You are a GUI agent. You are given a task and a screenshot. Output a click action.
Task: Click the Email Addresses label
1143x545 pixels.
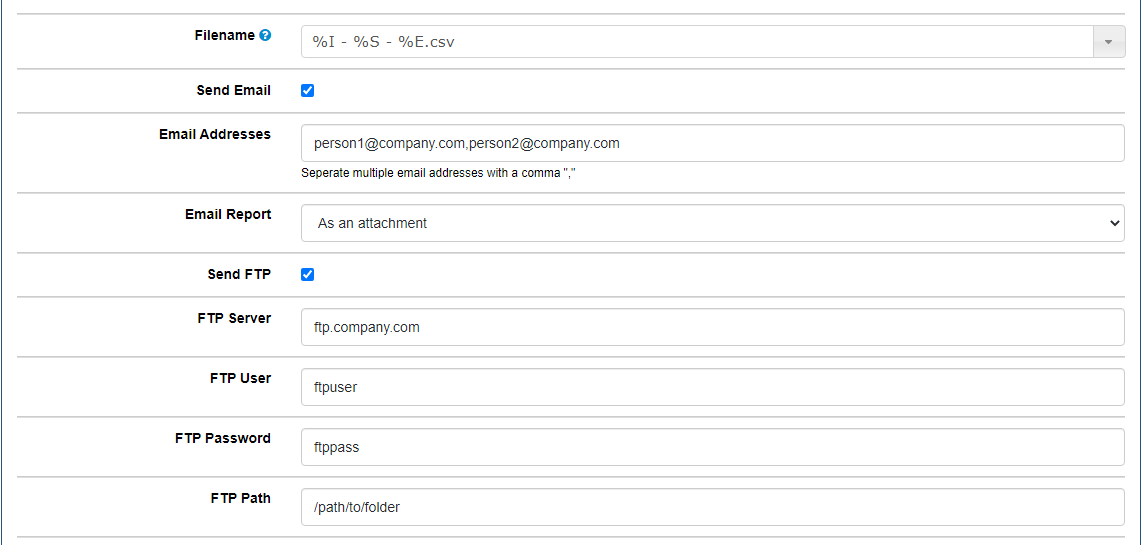pyautogui.click(x=215, y=134)
